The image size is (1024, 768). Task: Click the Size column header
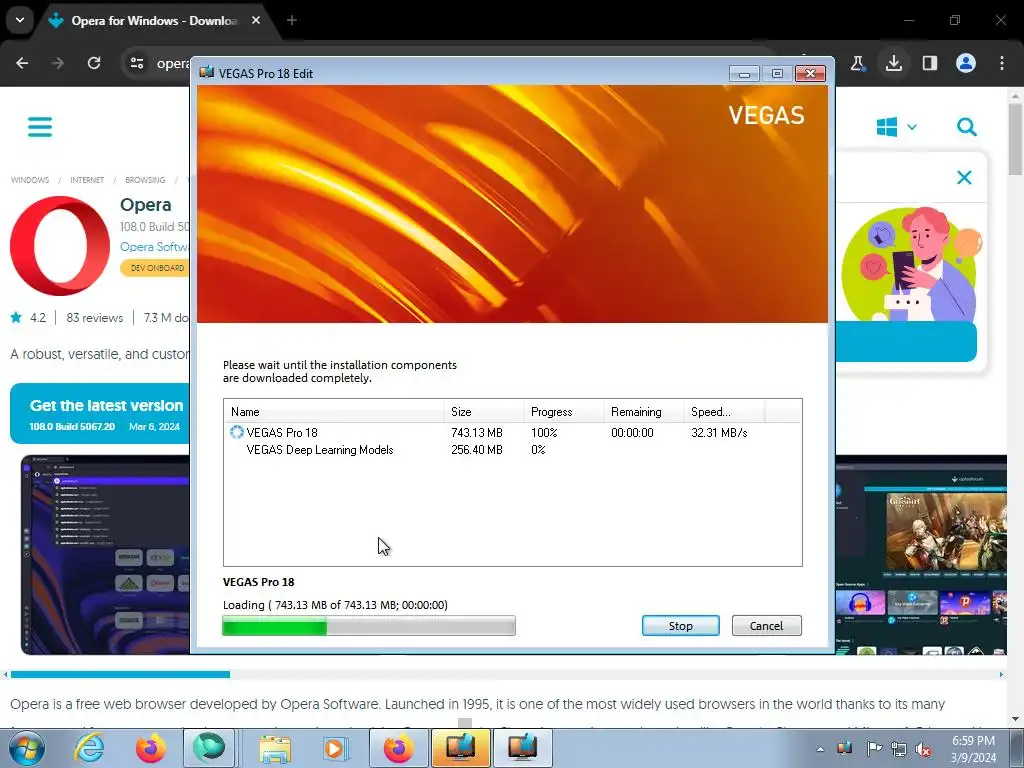pos(484,411)
